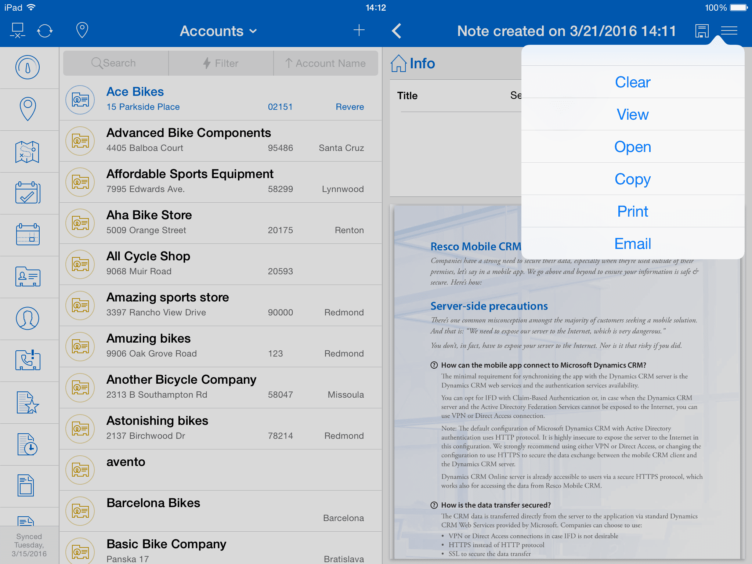This screenshot has width=752, height=564.
Task: Choose Clear from the menu
Action: click(633, 82)
